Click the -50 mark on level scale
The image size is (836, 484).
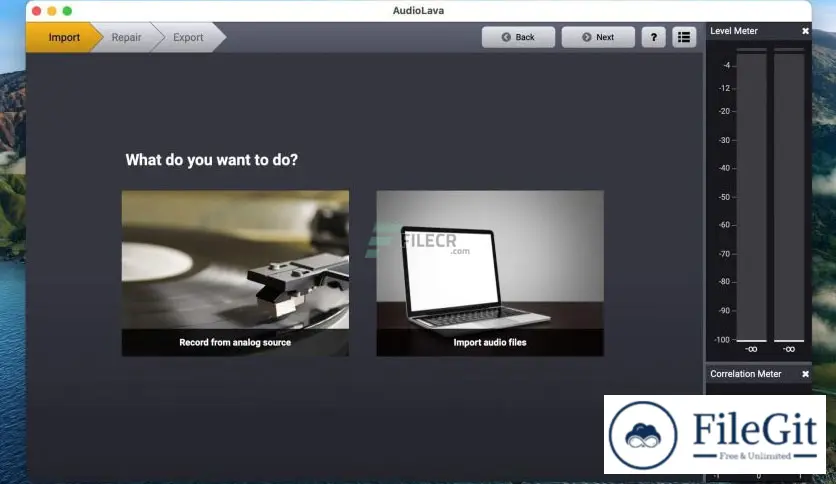(x=724, y=197)
